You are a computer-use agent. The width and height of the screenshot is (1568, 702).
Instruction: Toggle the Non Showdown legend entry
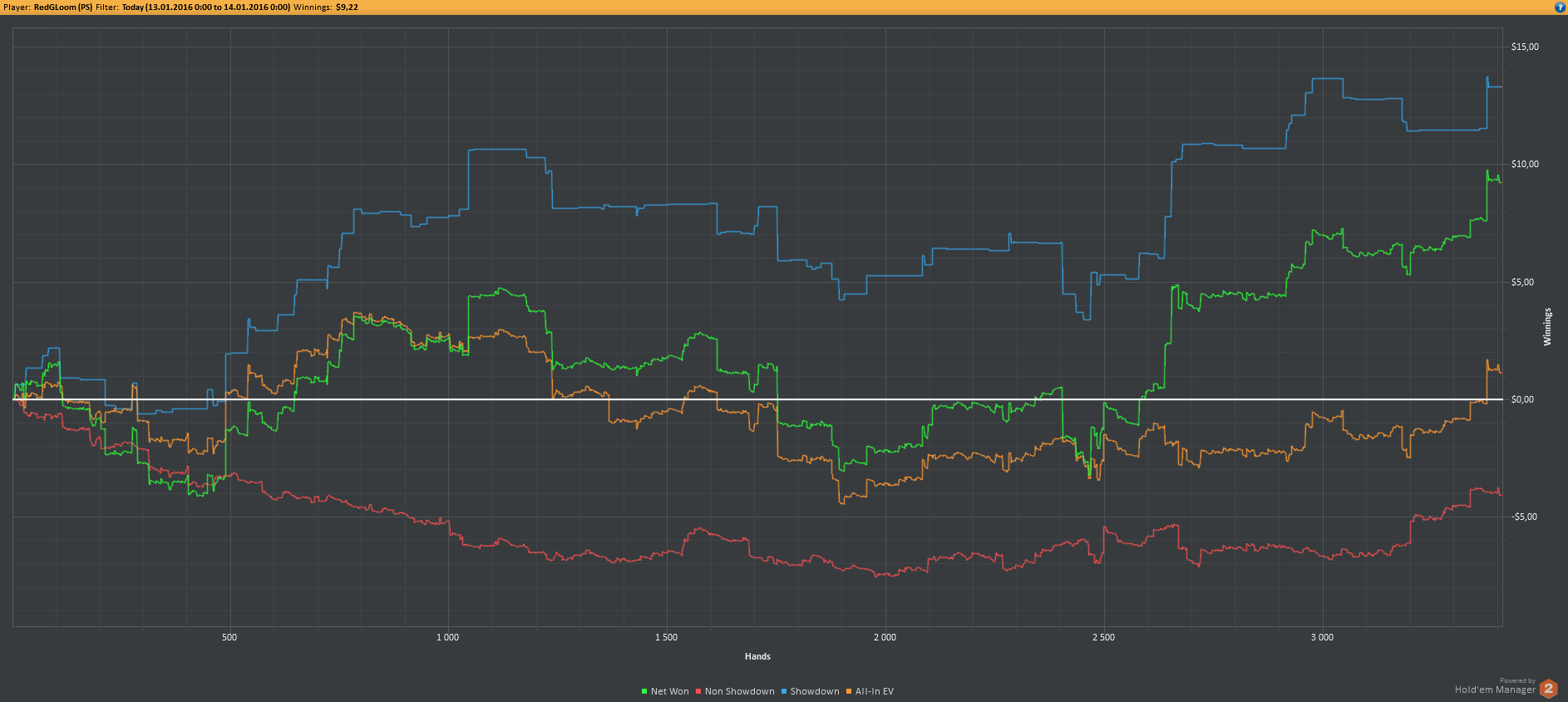[x=735, y=691]
